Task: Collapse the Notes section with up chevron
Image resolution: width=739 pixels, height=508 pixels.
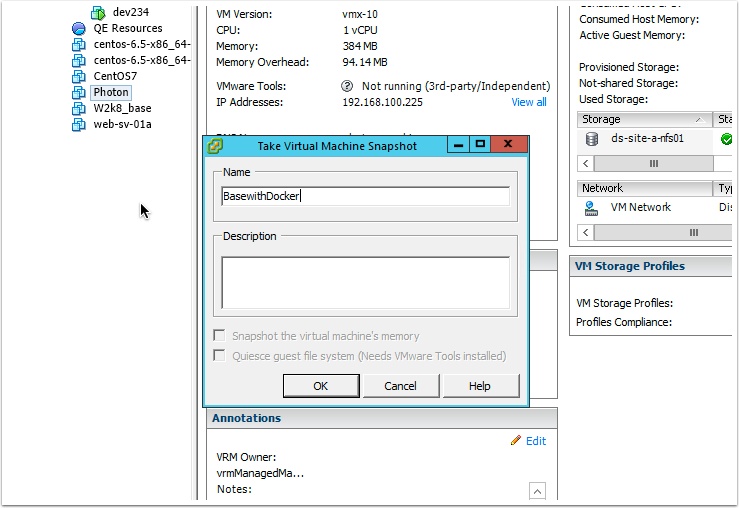Action: tap(538, 491)
